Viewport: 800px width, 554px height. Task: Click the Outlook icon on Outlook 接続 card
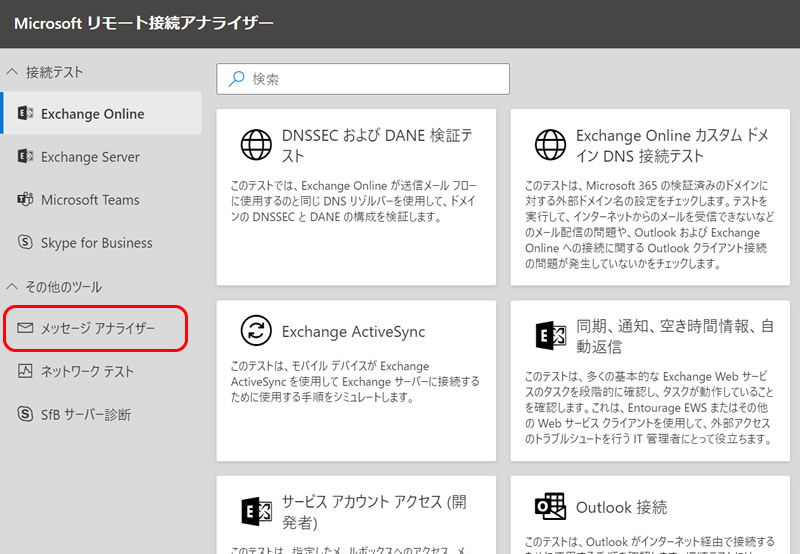tap(550, 507)
